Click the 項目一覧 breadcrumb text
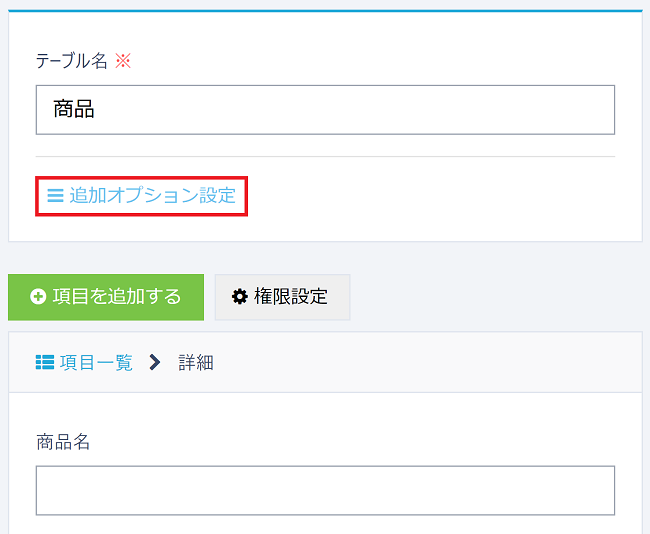 click(x=96, y=363)
